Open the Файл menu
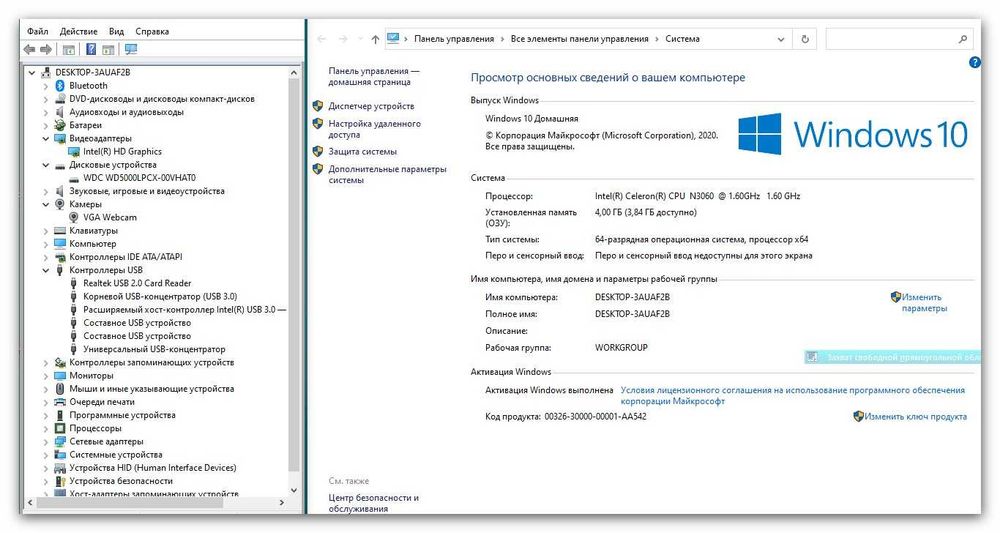This screenshot has height=533, width=1000. 38,31
